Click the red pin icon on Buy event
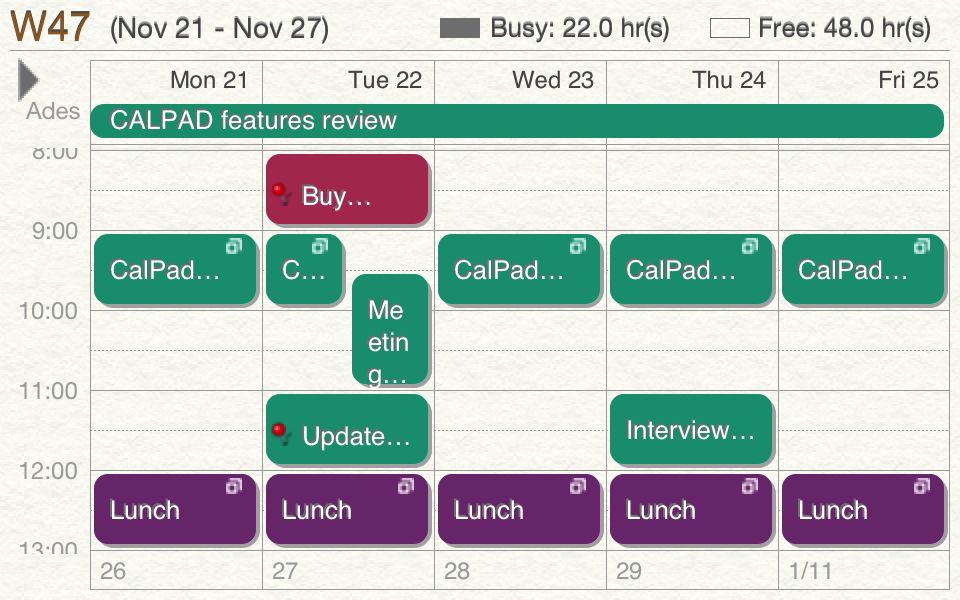 [281, 194]
